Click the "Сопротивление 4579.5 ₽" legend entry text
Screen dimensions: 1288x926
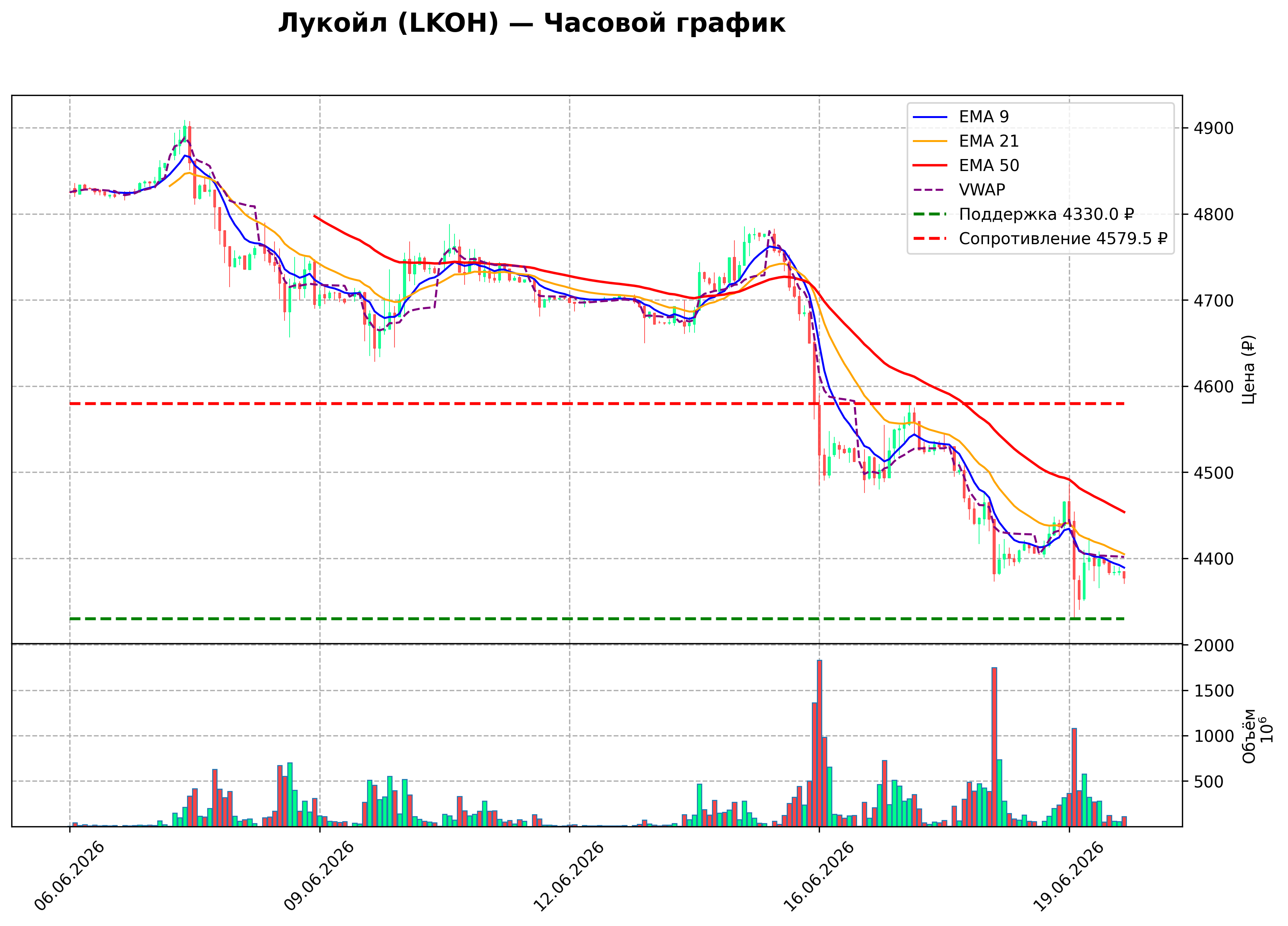(x=1063, y=239)
